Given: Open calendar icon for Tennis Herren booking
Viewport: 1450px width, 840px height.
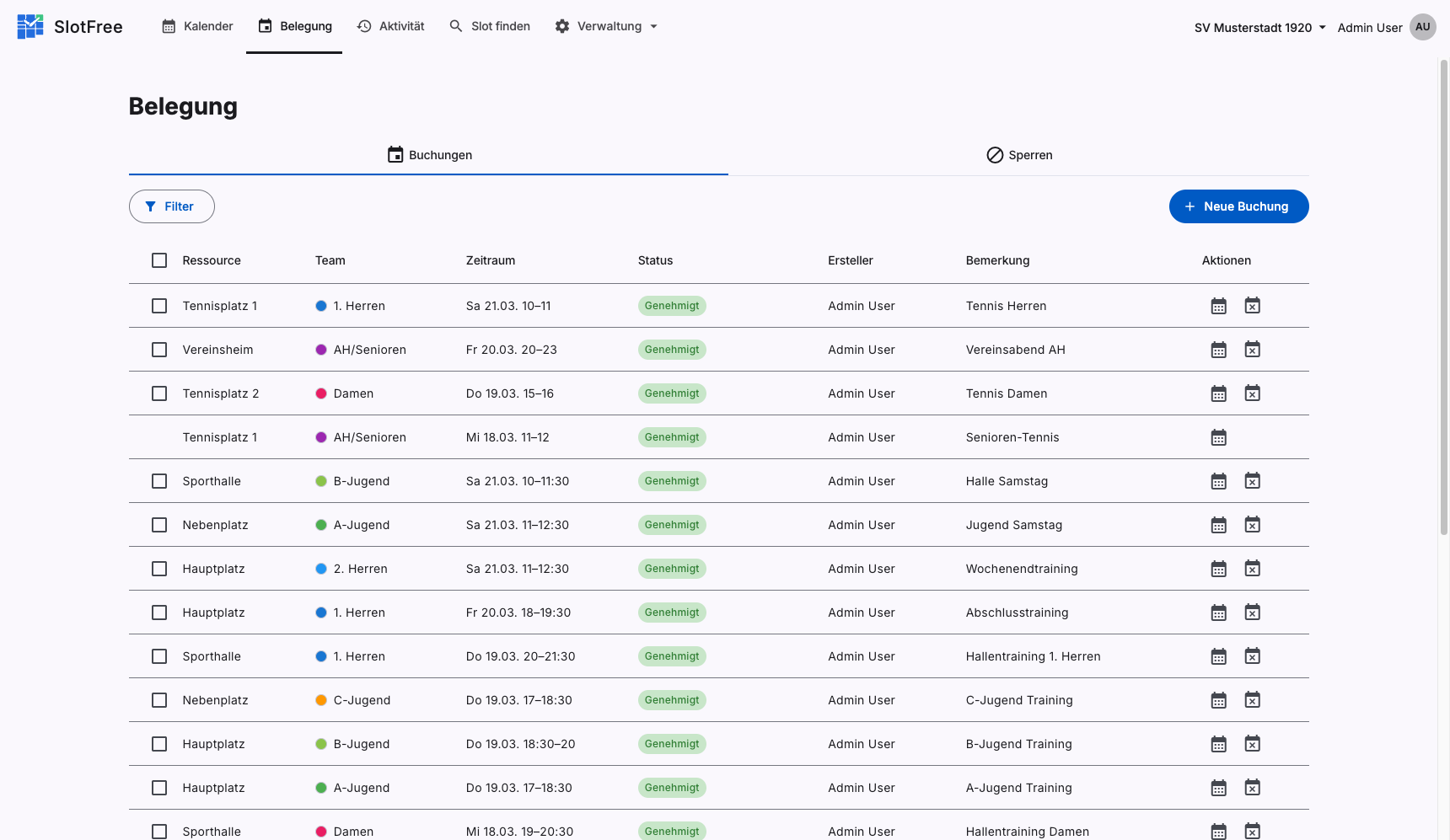Looking at the screenshot, I should pos(1218,306).
